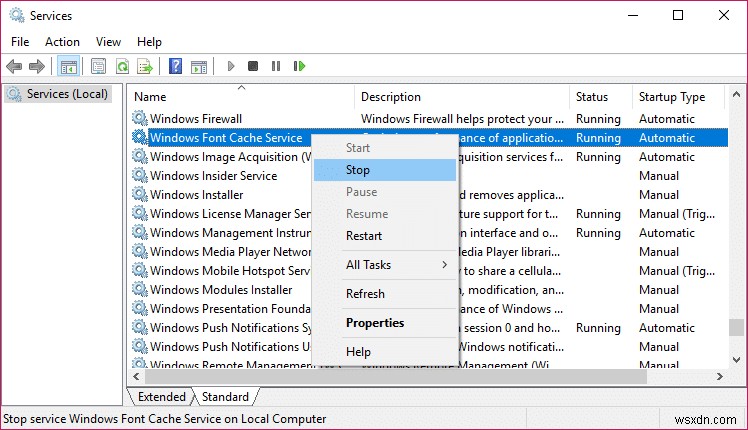
Task: Click the Restart Service toolbar icon
Action: [299, 66]
